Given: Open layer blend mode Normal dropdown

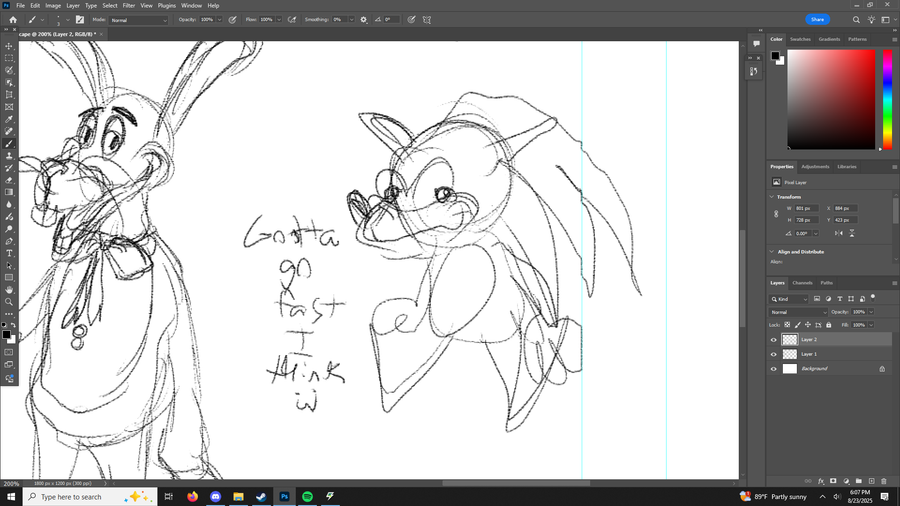Looking at the screenshot, I should coord(798,312).
